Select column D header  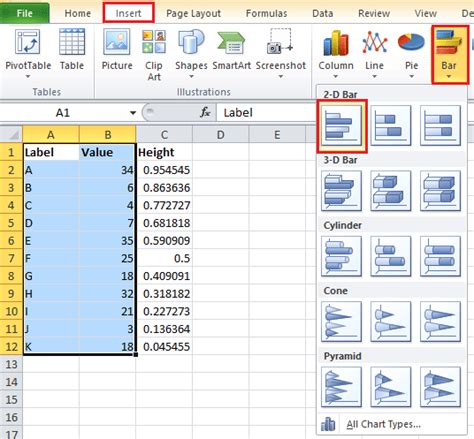(220, 135)
